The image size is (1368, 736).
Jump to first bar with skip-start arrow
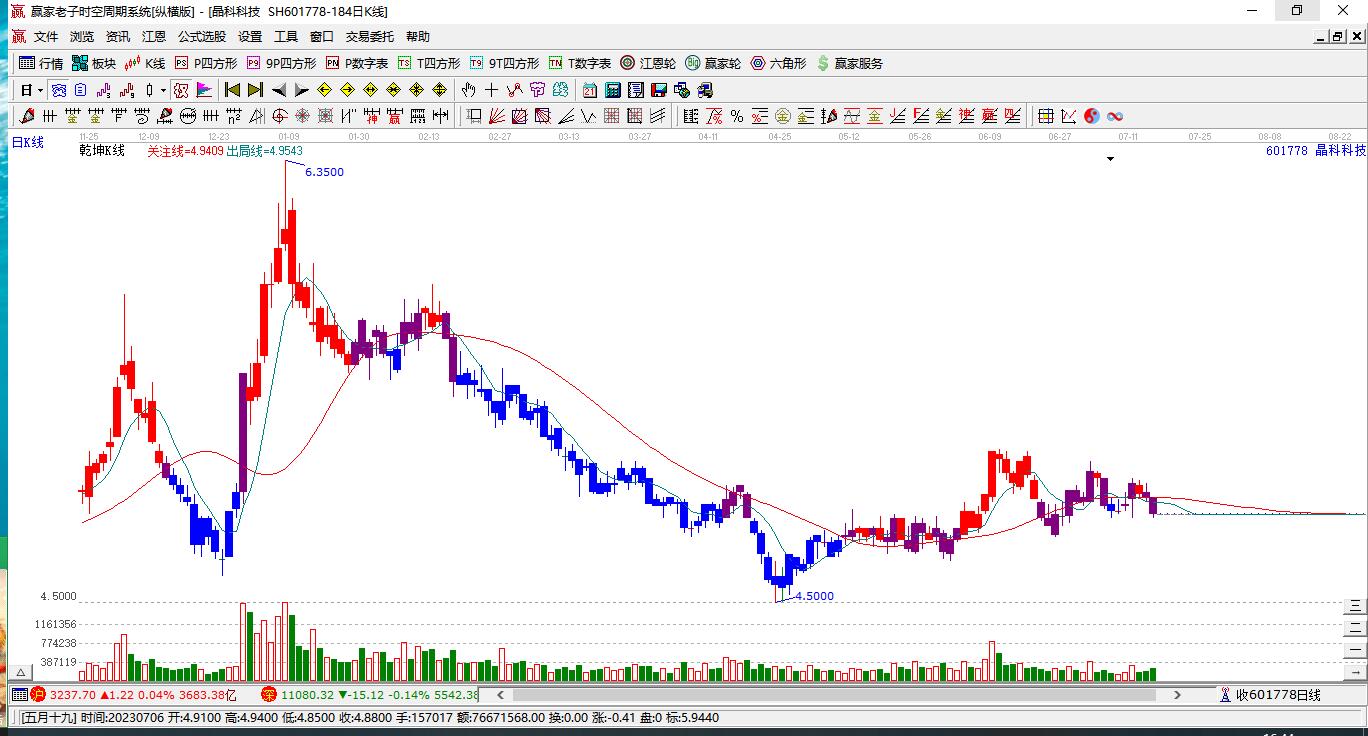pos(233,90)
